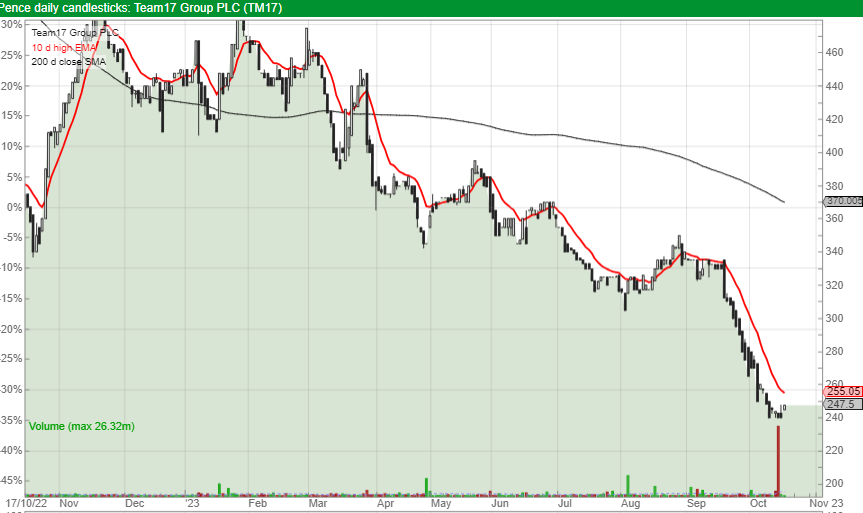863x513 pixels.
Task: Click the 17/10/22 start date label
Action: coord(26,503)
